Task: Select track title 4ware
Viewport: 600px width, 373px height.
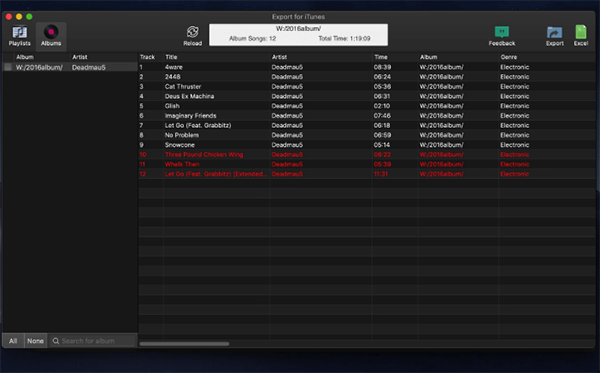Action: [174, 67]
